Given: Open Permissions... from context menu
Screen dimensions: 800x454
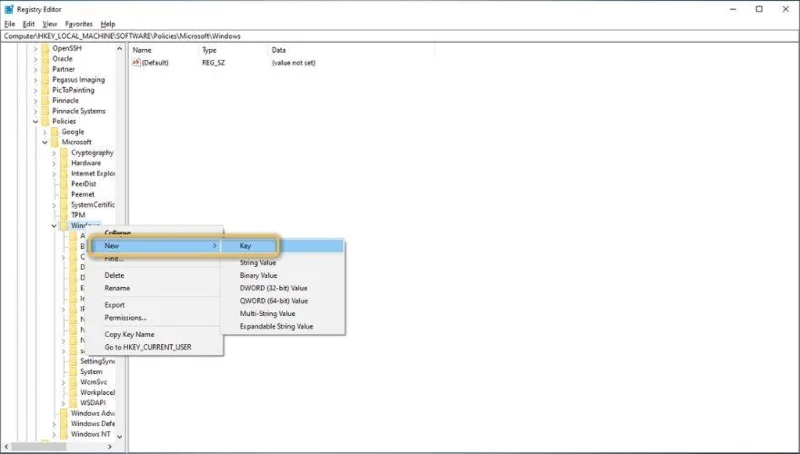Looking at the screenshot, I should 155,318.
